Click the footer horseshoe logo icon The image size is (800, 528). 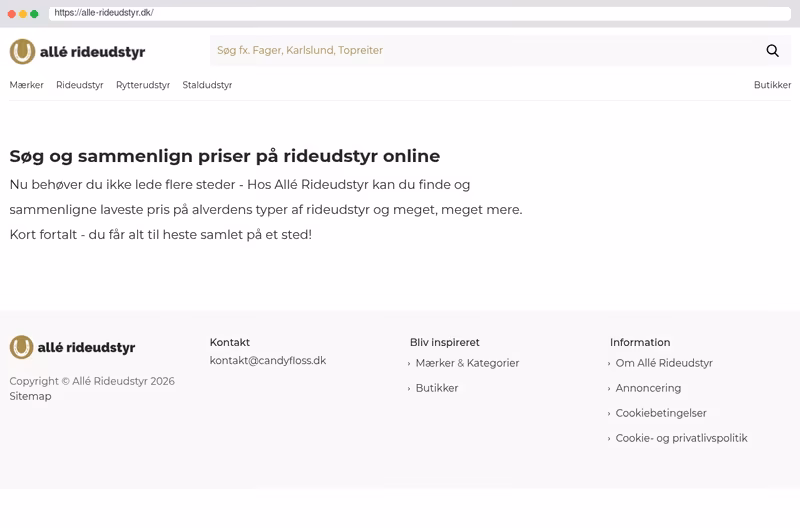pyautogui.click(x=21, y=347)
